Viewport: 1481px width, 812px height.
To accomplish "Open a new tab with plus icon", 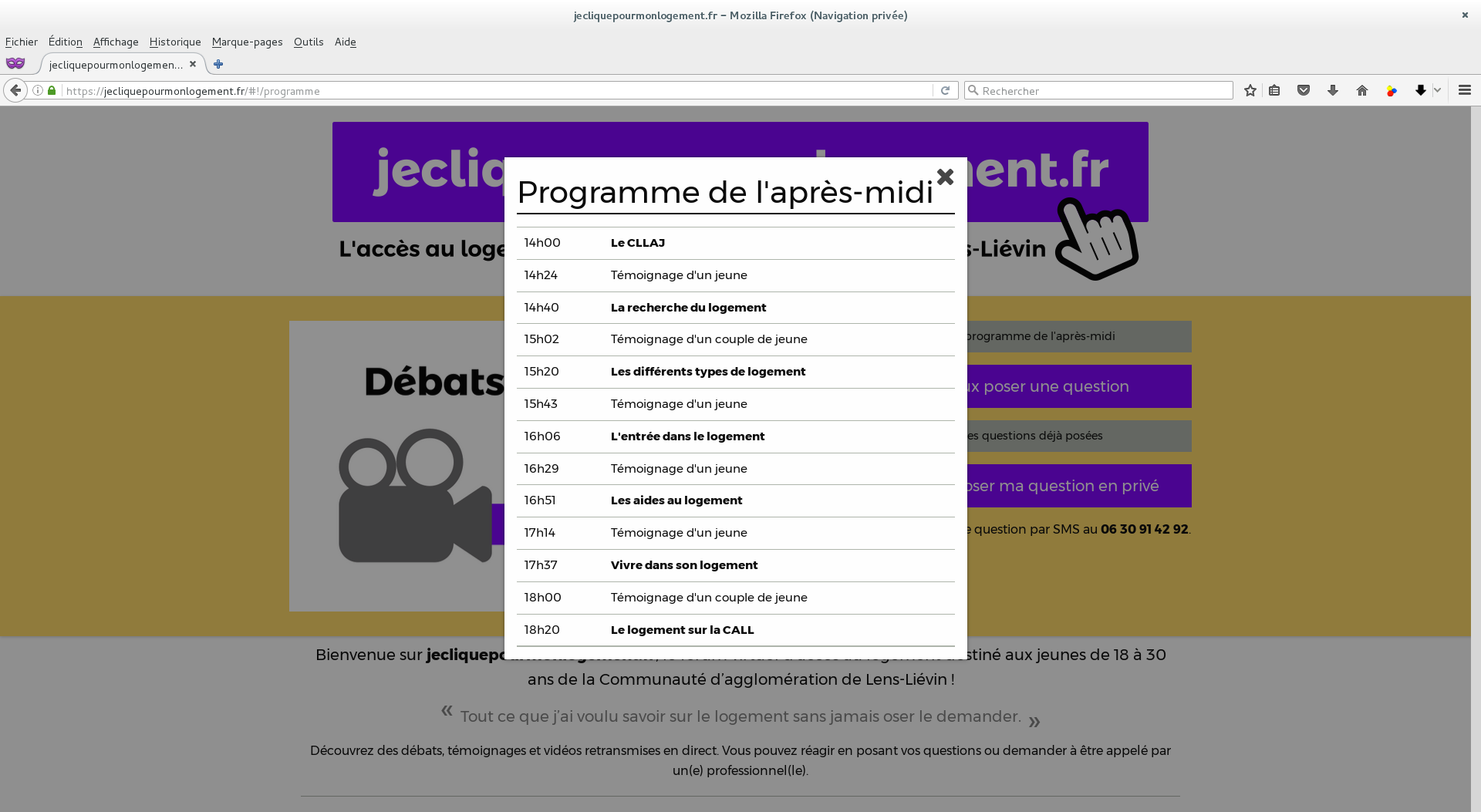I will coord(218,64).
